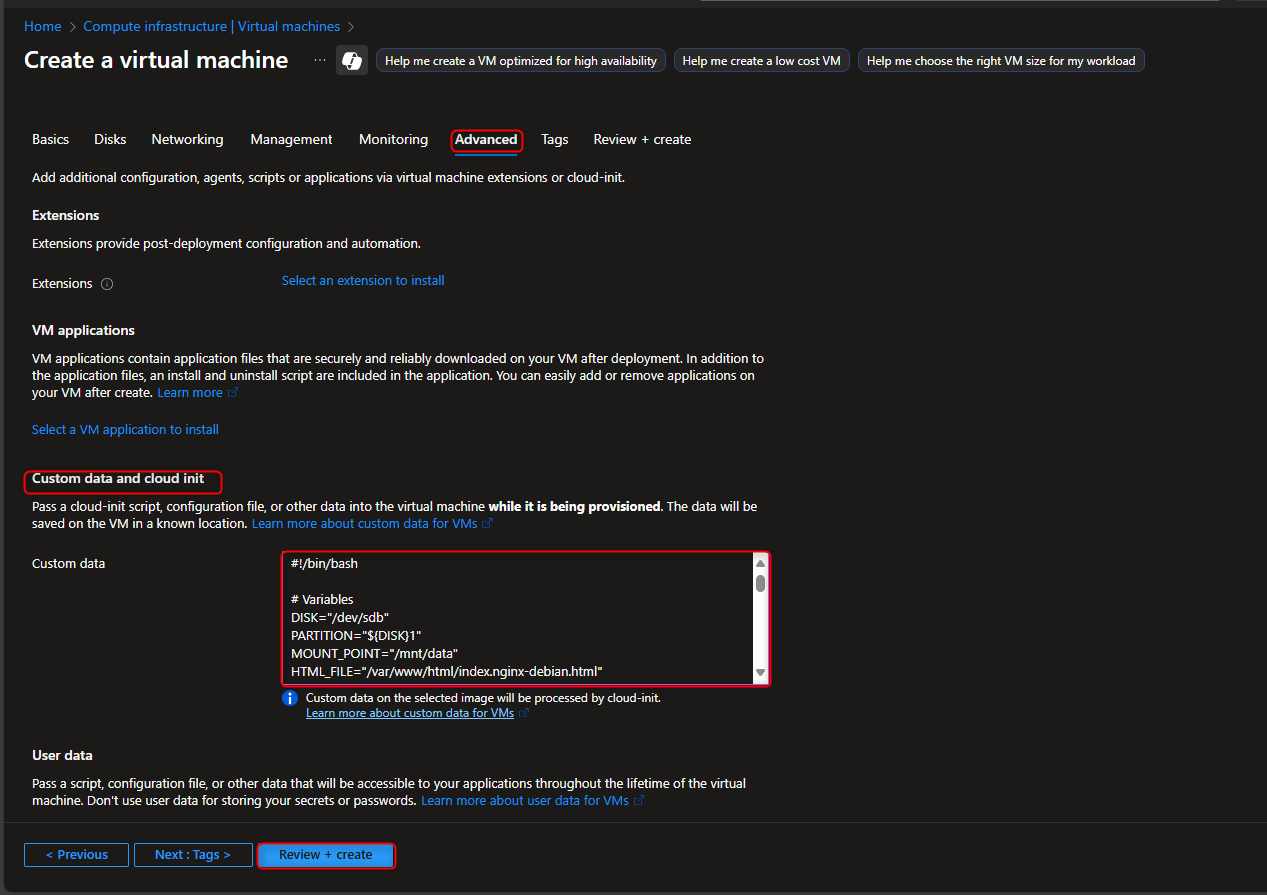Open the Tags tab
This screenshot has height=895, width=1267.
click(x=555, y=139)
